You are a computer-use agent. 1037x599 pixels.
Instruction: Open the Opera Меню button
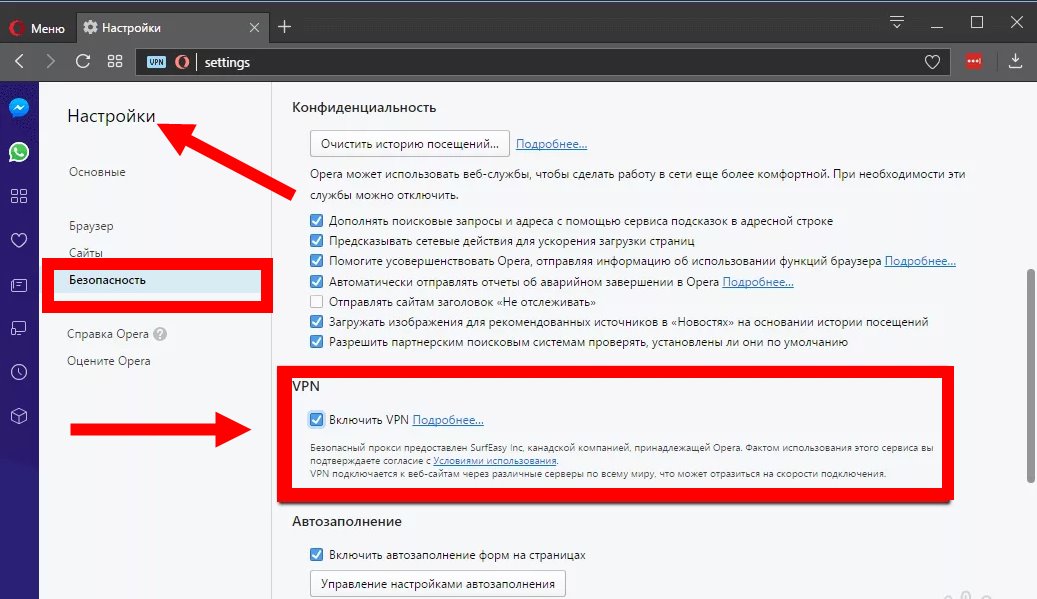point(37,28)
